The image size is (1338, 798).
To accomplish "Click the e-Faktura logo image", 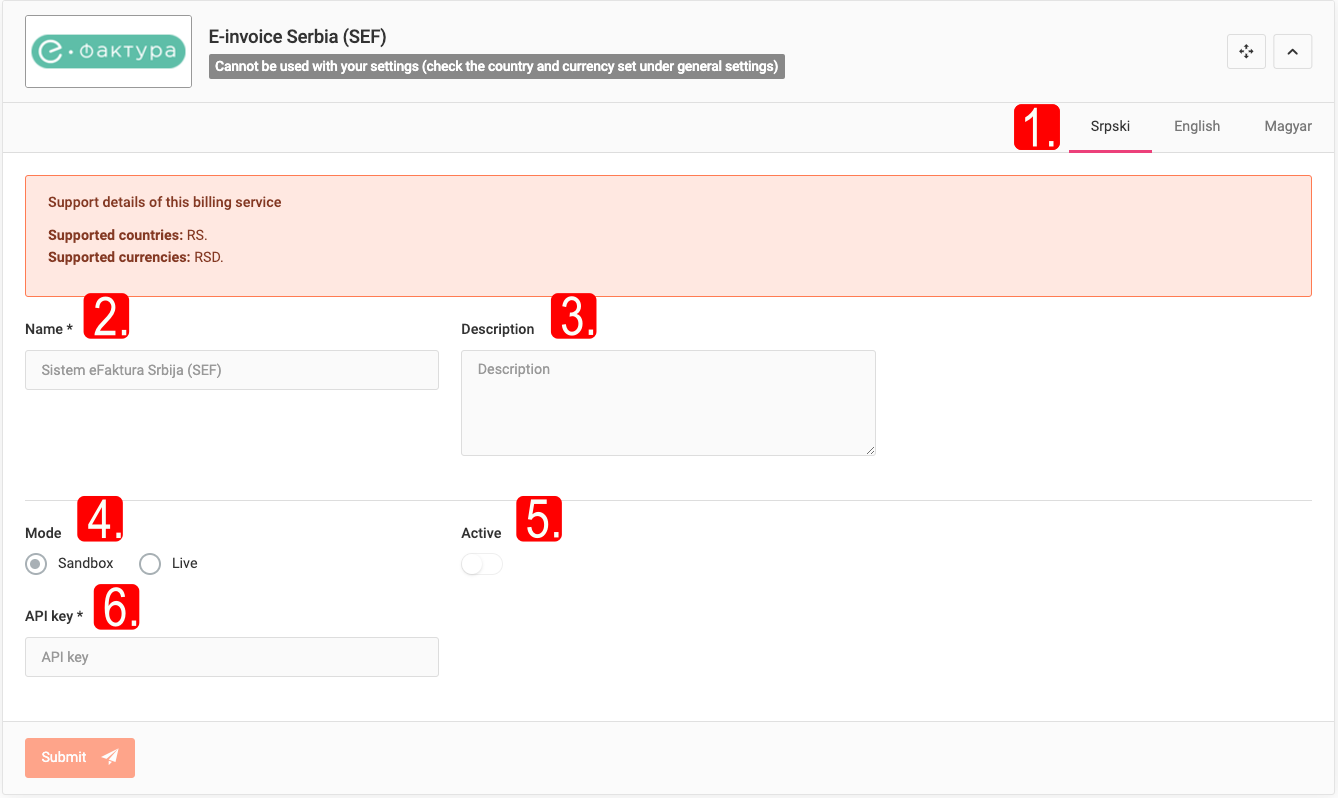I will [108, 52].
